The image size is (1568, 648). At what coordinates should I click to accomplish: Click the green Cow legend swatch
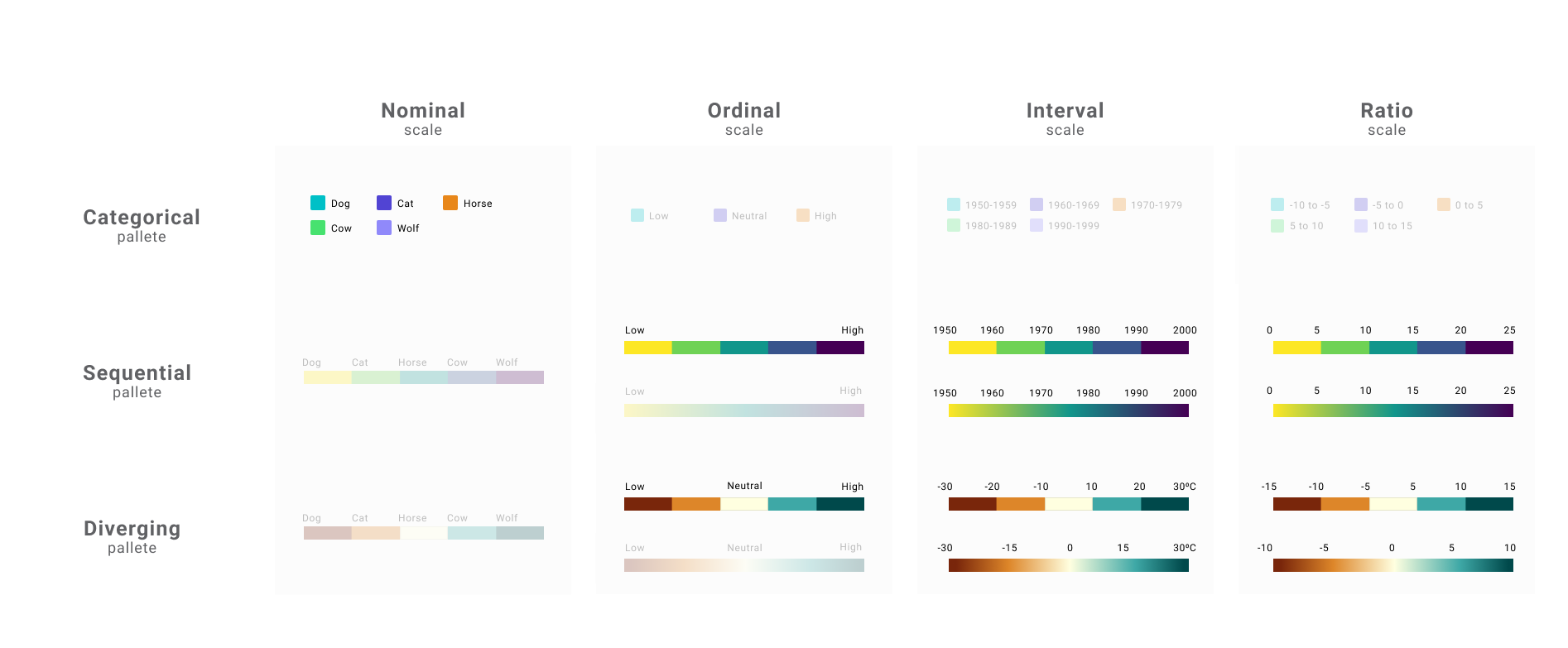tap(318, 228)
